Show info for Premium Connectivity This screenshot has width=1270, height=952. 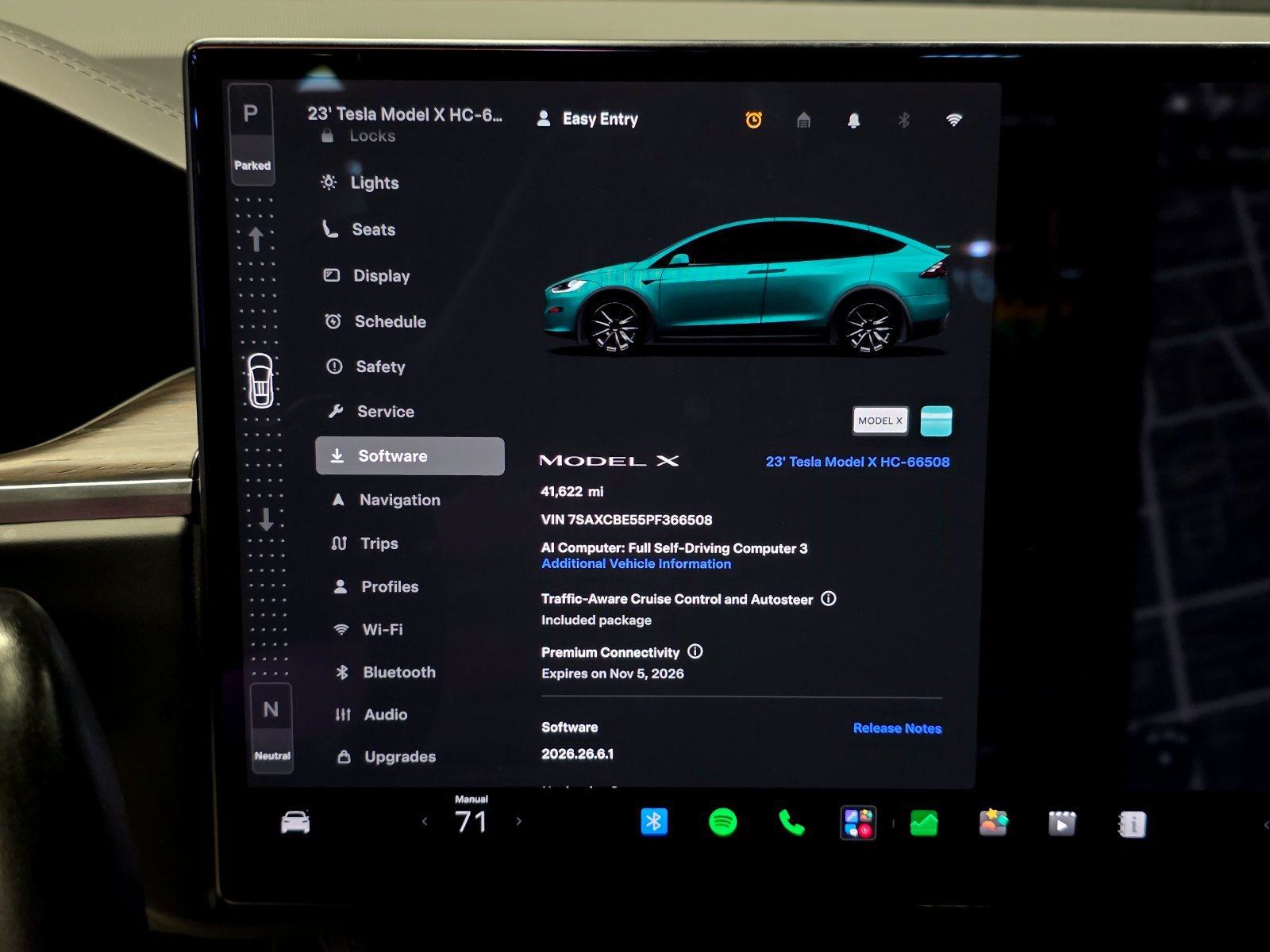tap(695, 652)
